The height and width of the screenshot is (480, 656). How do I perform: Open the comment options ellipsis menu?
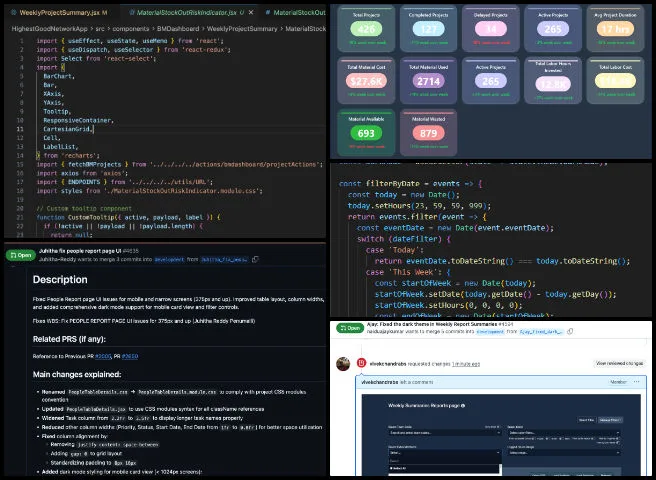(x=636, y=382)
